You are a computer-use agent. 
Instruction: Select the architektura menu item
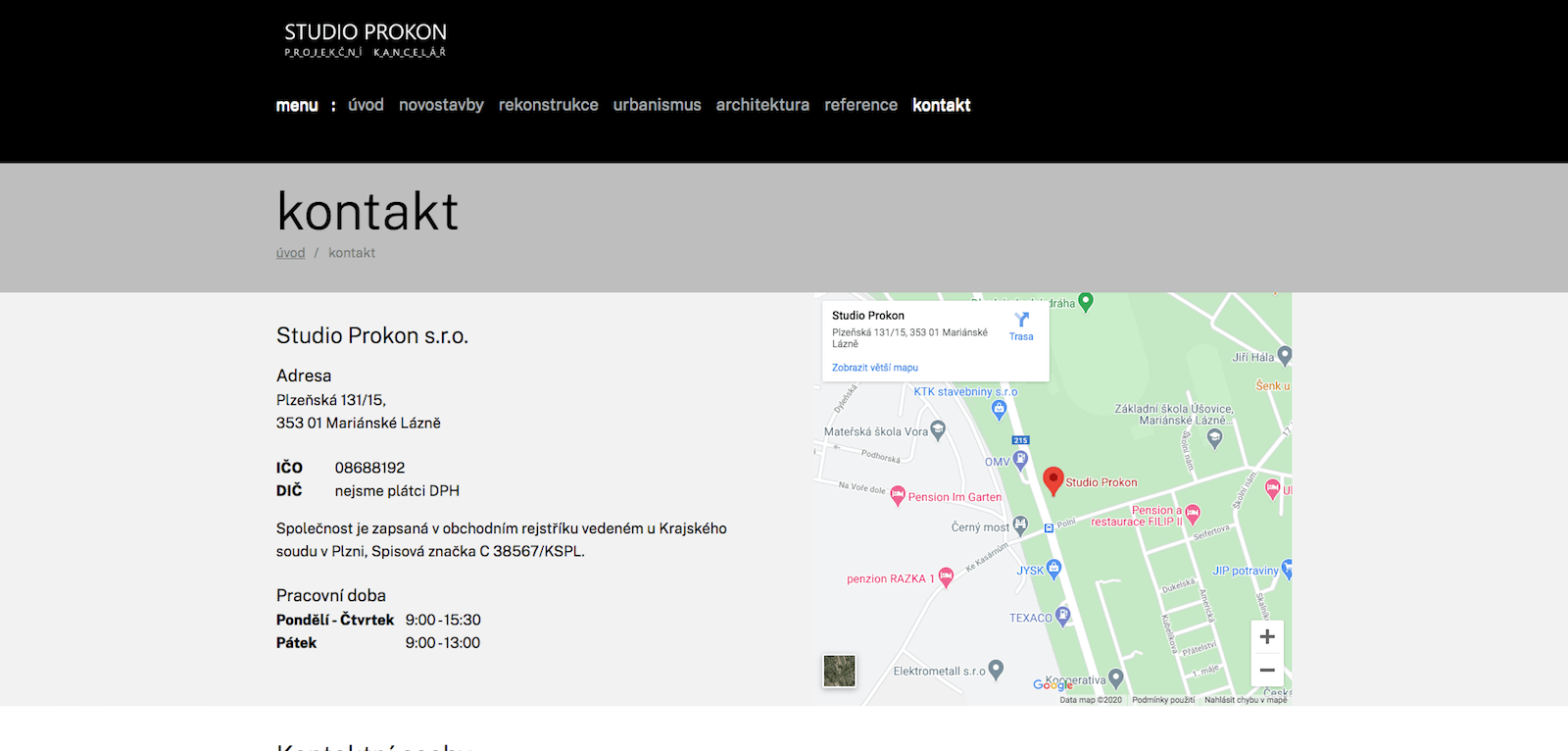click(762, 105)
